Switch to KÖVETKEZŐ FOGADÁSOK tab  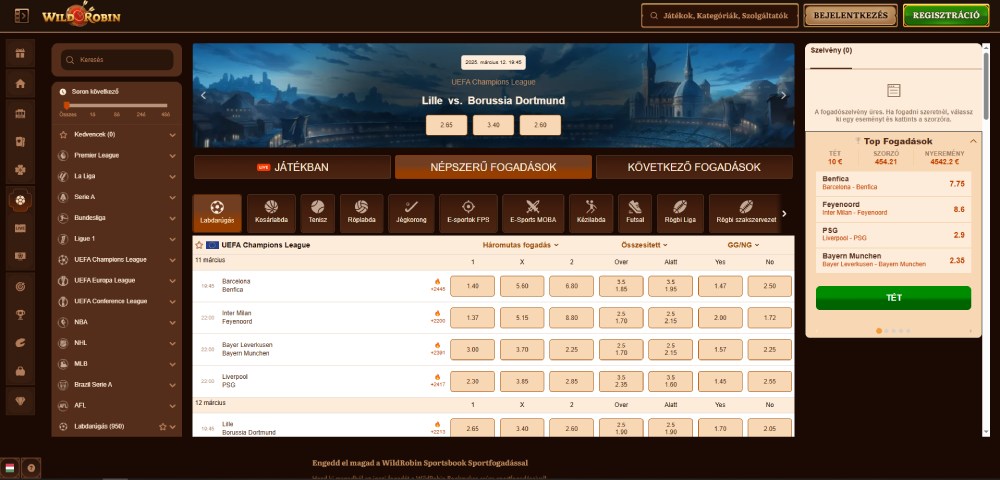tap(694, 167)
